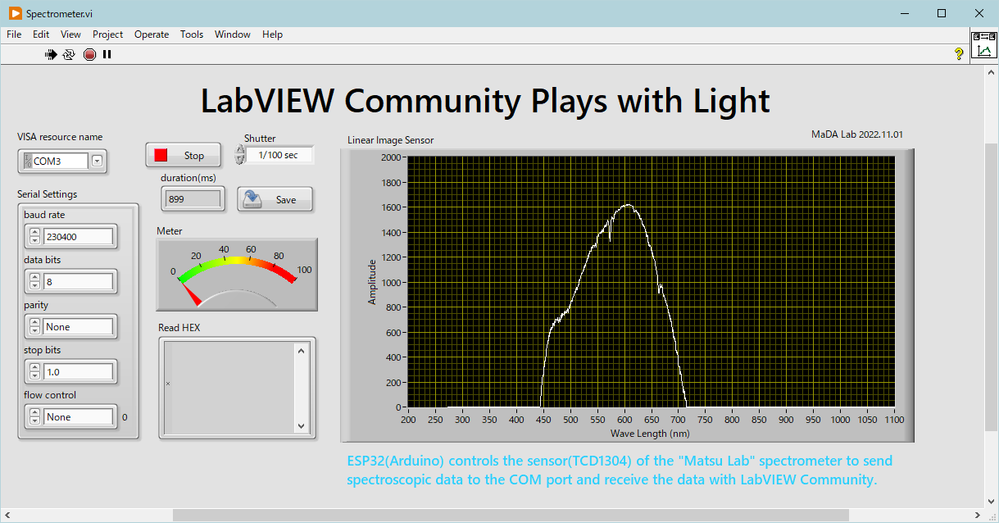This screenshot has width=999, height=523.
Task: Click the baud rate stepper arrows
Action: 34,236
